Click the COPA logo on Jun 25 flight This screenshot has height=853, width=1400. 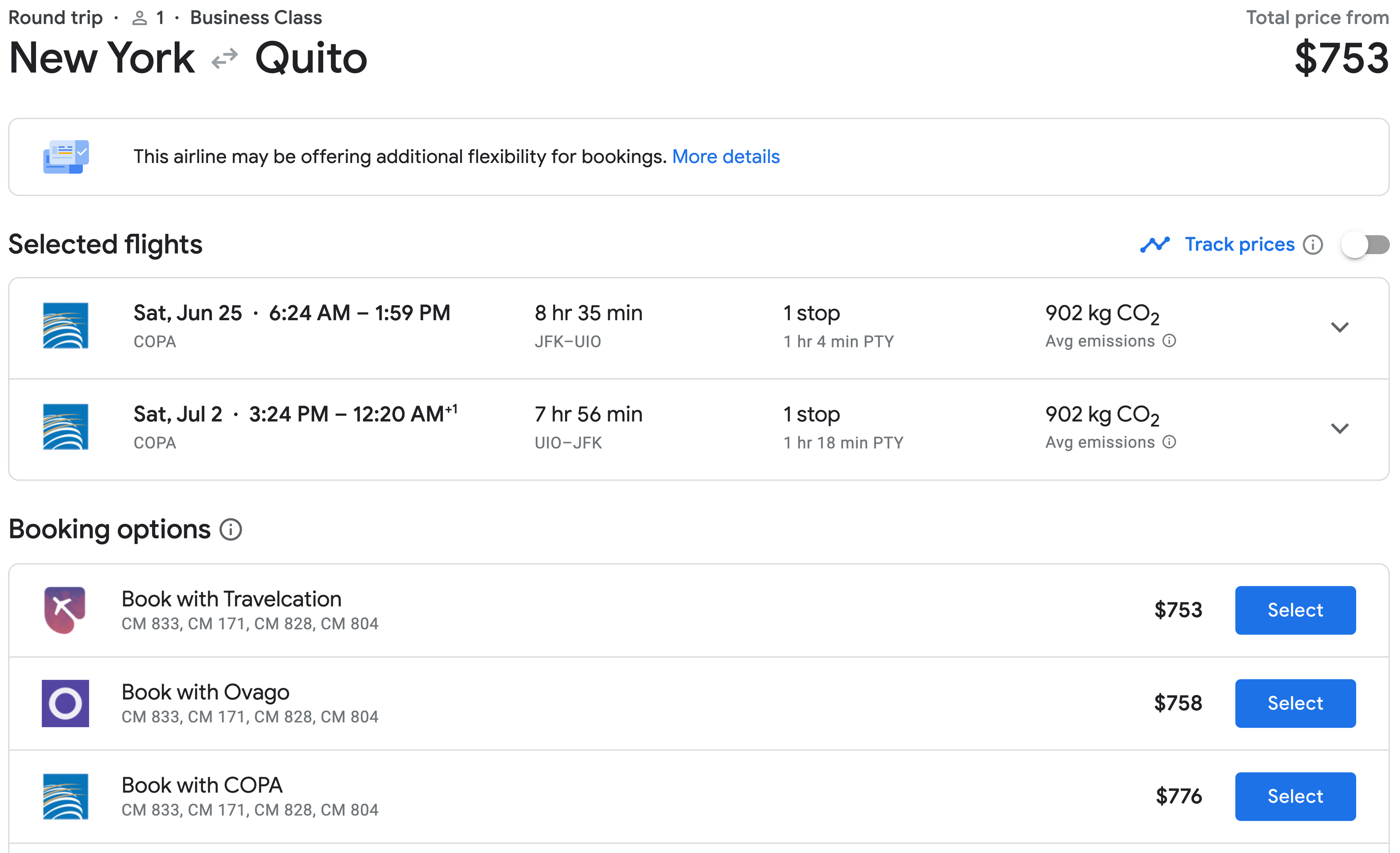click(66, 326)
